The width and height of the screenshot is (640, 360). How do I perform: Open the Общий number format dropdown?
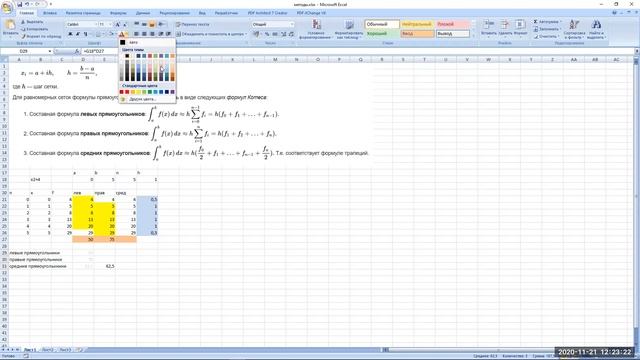click(x=292, y=24)
